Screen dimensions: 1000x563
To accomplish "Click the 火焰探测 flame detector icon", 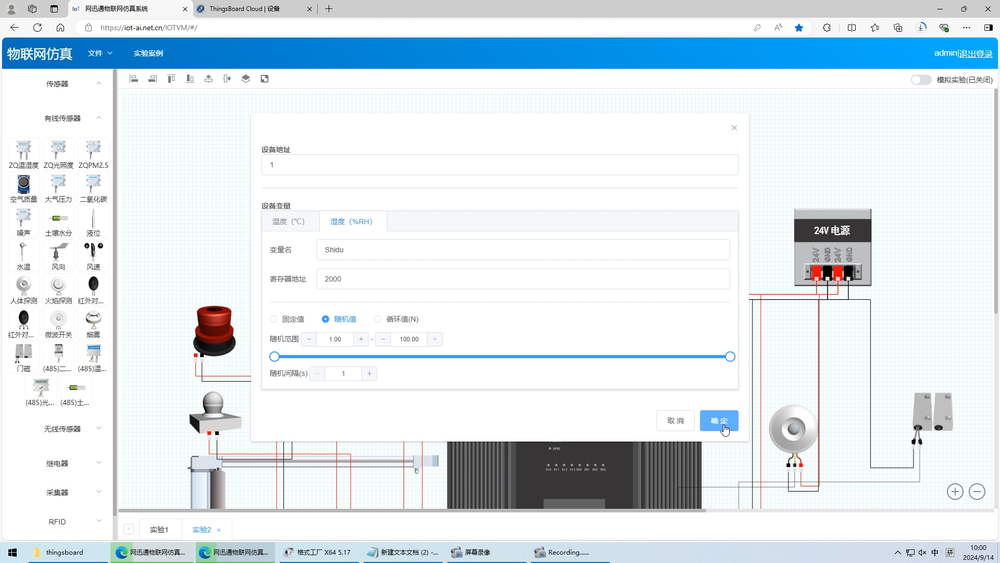I will coord(58,286).
